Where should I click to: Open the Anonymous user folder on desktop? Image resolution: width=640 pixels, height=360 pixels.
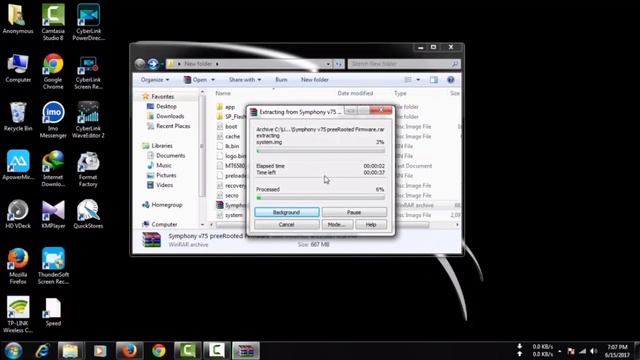tap(18, 20)
